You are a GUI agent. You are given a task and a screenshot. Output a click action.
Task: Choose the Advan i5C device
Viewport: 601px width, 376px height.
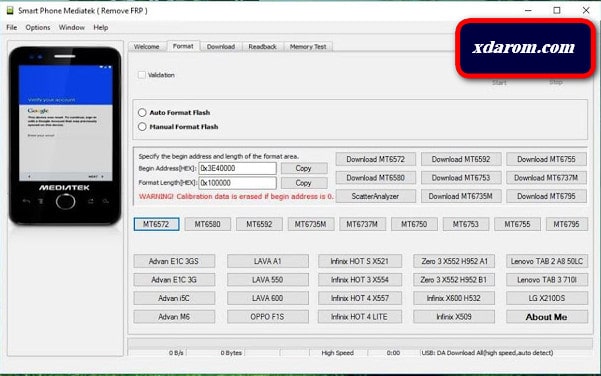point(174,298)
